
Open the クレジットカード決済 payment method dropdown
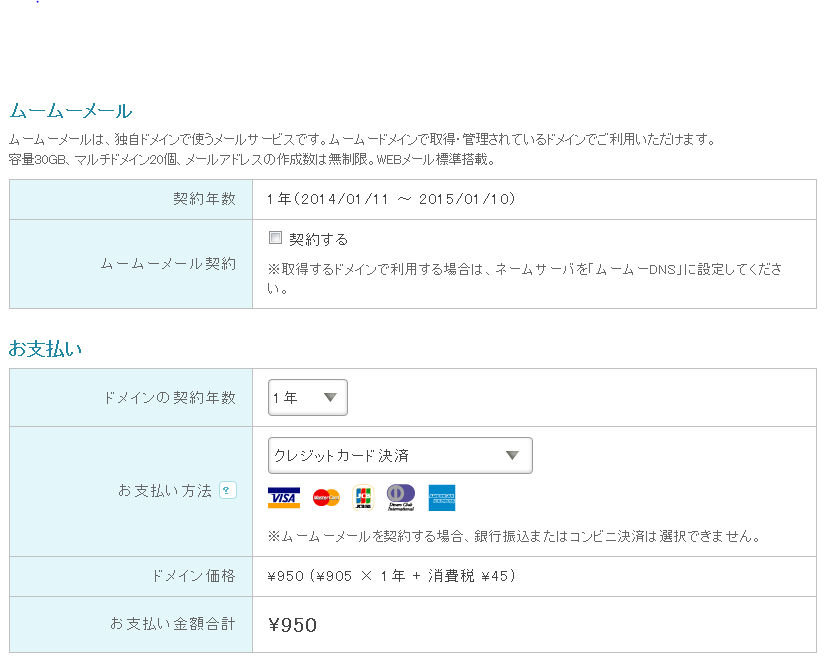tap(400, 456)
